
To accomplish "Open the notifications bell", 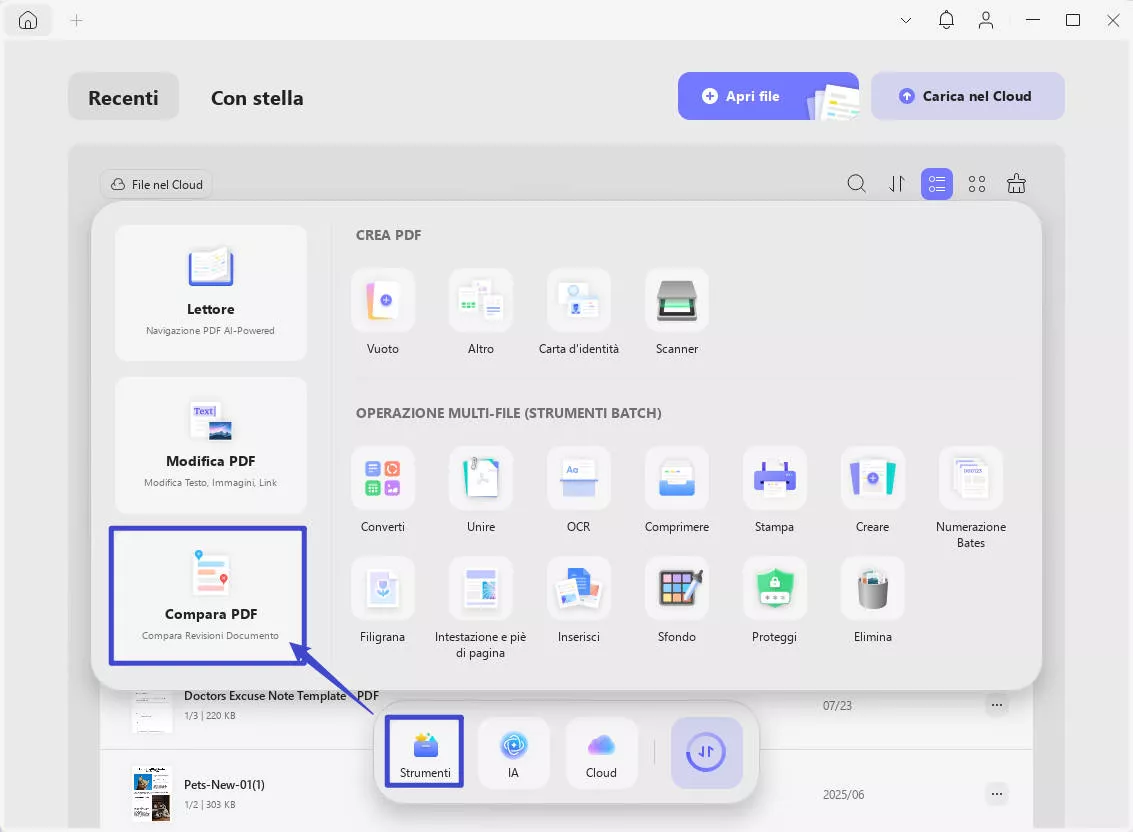I will pyautogui.click(x=946, y=20).
